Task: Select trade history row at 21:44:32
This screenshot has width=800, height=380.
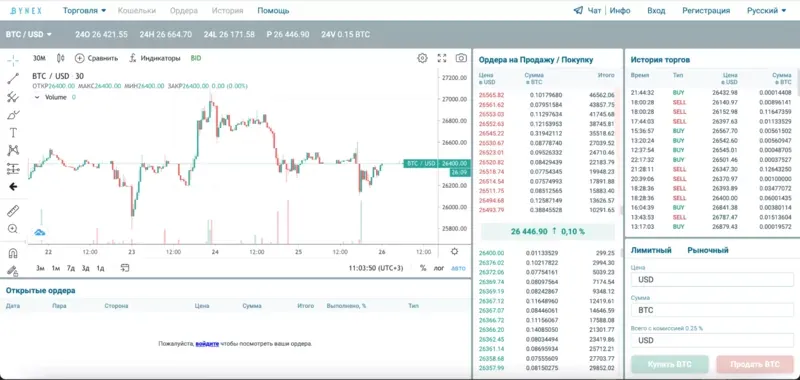Action: 711,93
